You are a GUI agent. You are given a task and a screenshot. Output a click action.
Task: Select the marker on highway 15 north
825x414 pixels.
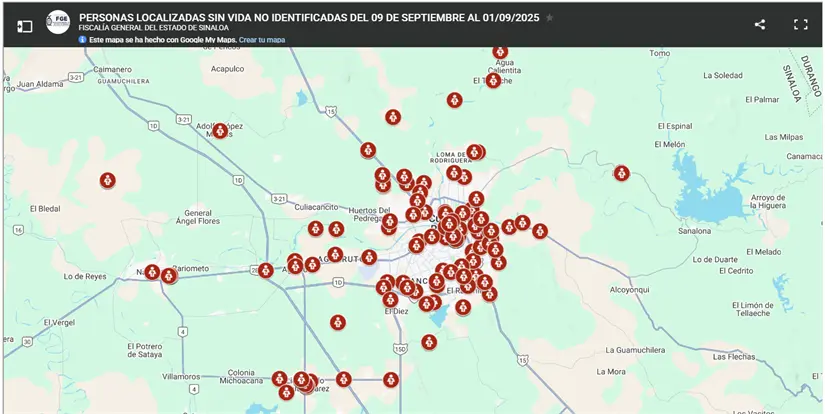(x=368, y=150)
